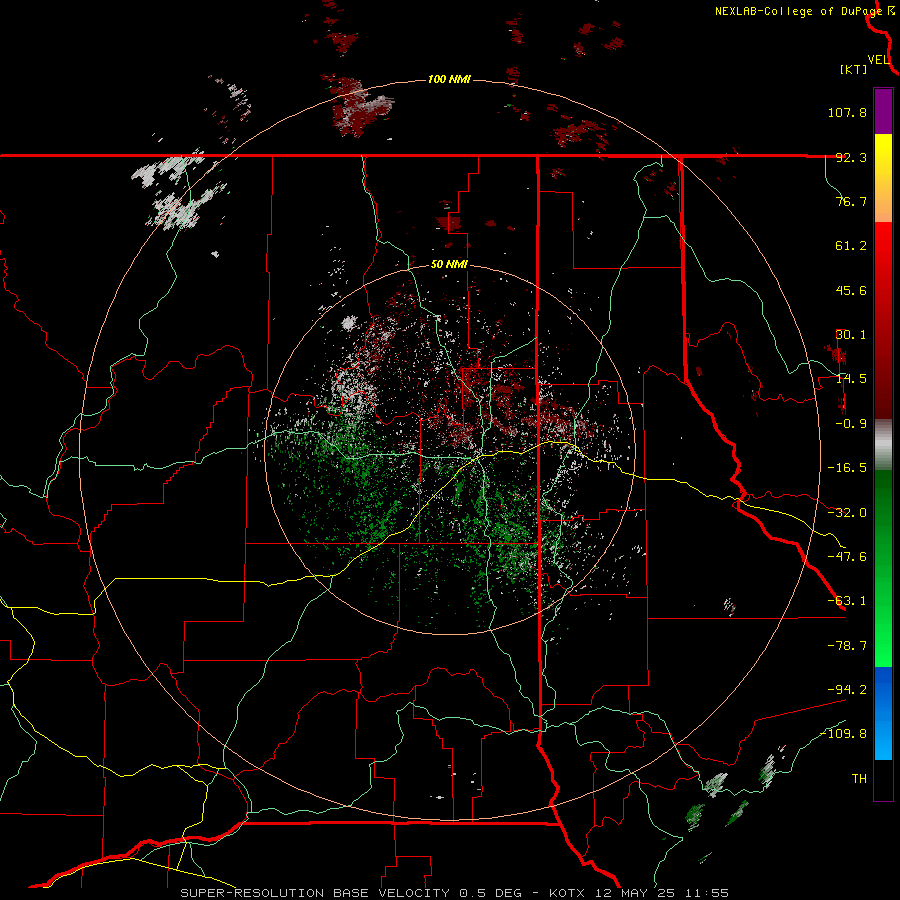Screen dimensions: 900x900
Task: Select the -16.5 value on the velocity scale
Action: [x=847, y=468]
